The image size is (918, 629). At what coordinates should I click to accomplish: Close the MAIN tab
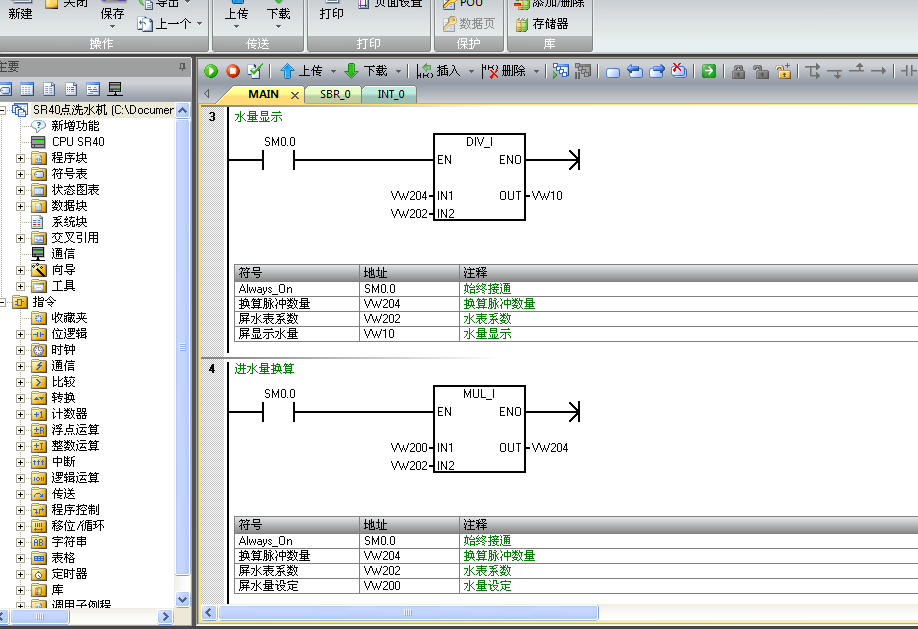point(294,95)
